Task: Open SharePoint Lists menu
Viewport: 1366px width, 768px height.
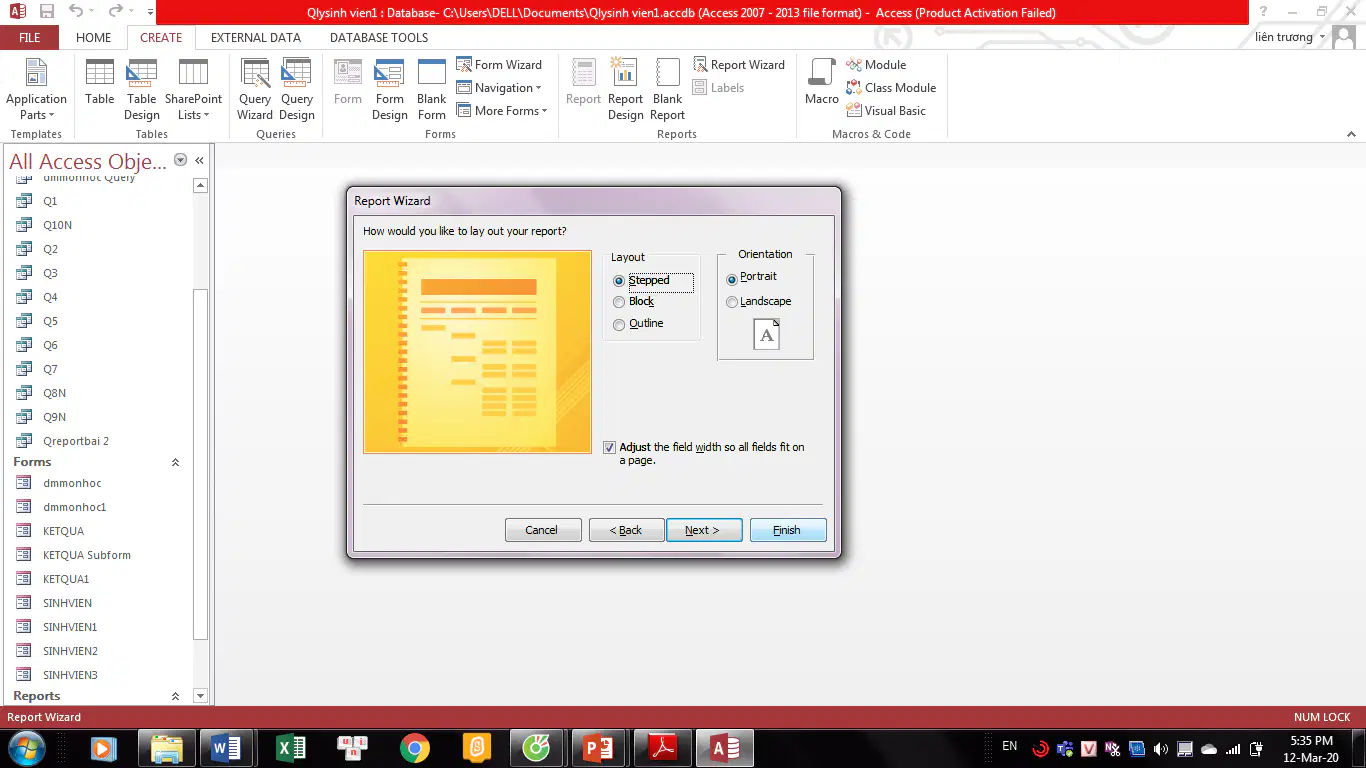Action: click(x=193, y=89)
